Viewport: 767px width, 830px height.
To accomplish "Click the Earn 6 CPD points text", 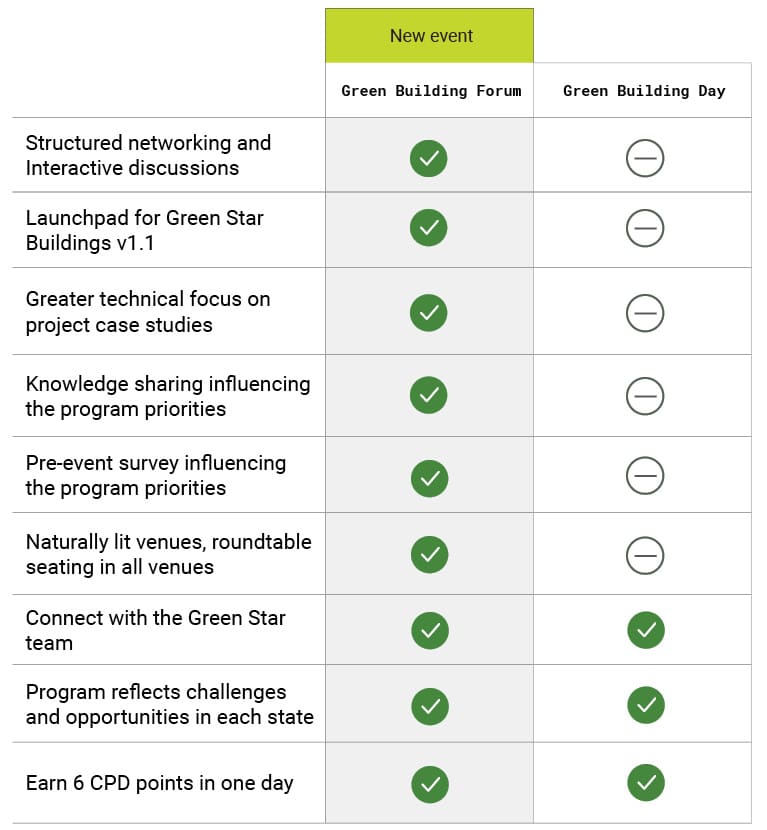I will (159, 783).
